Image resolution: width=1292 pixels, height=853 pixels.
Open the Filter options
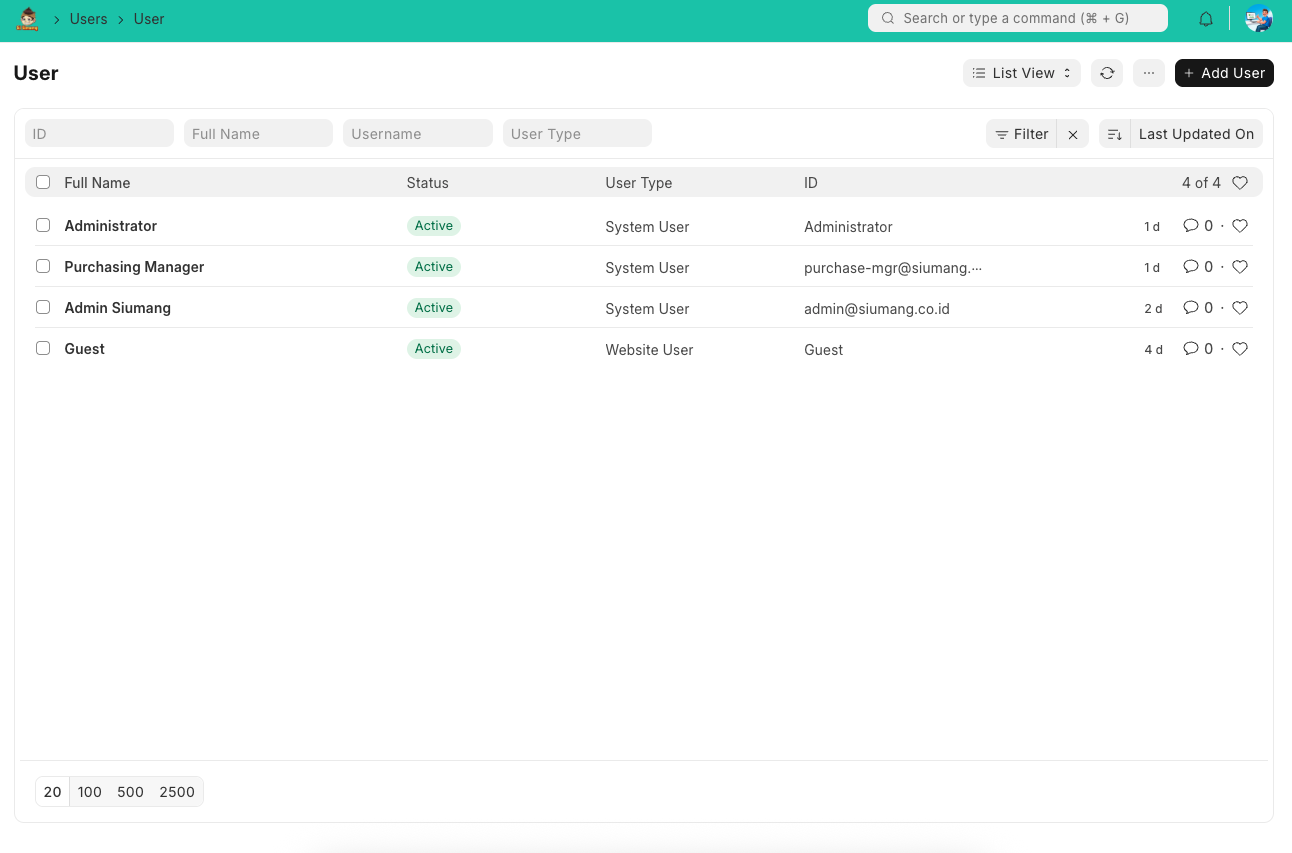coord(1021,134)
